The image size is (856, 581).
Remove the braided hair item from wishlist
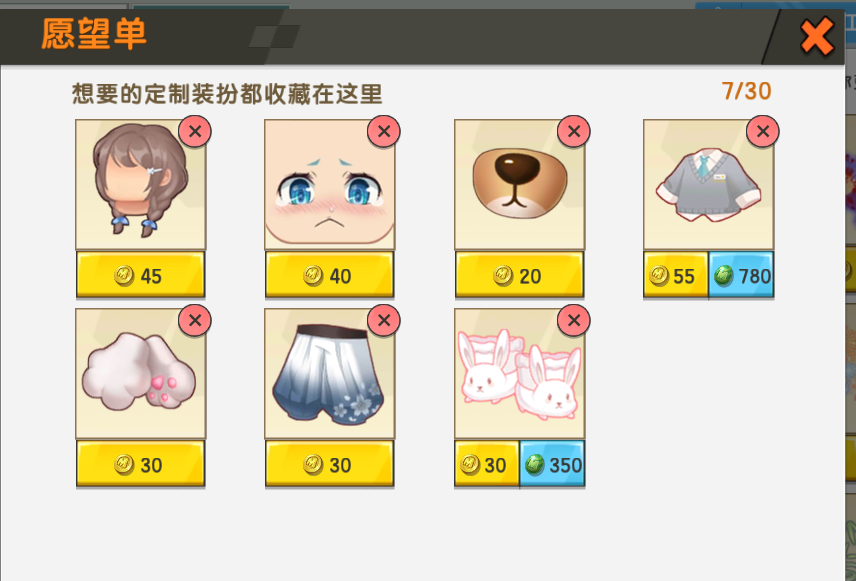(x=194, y=131)
